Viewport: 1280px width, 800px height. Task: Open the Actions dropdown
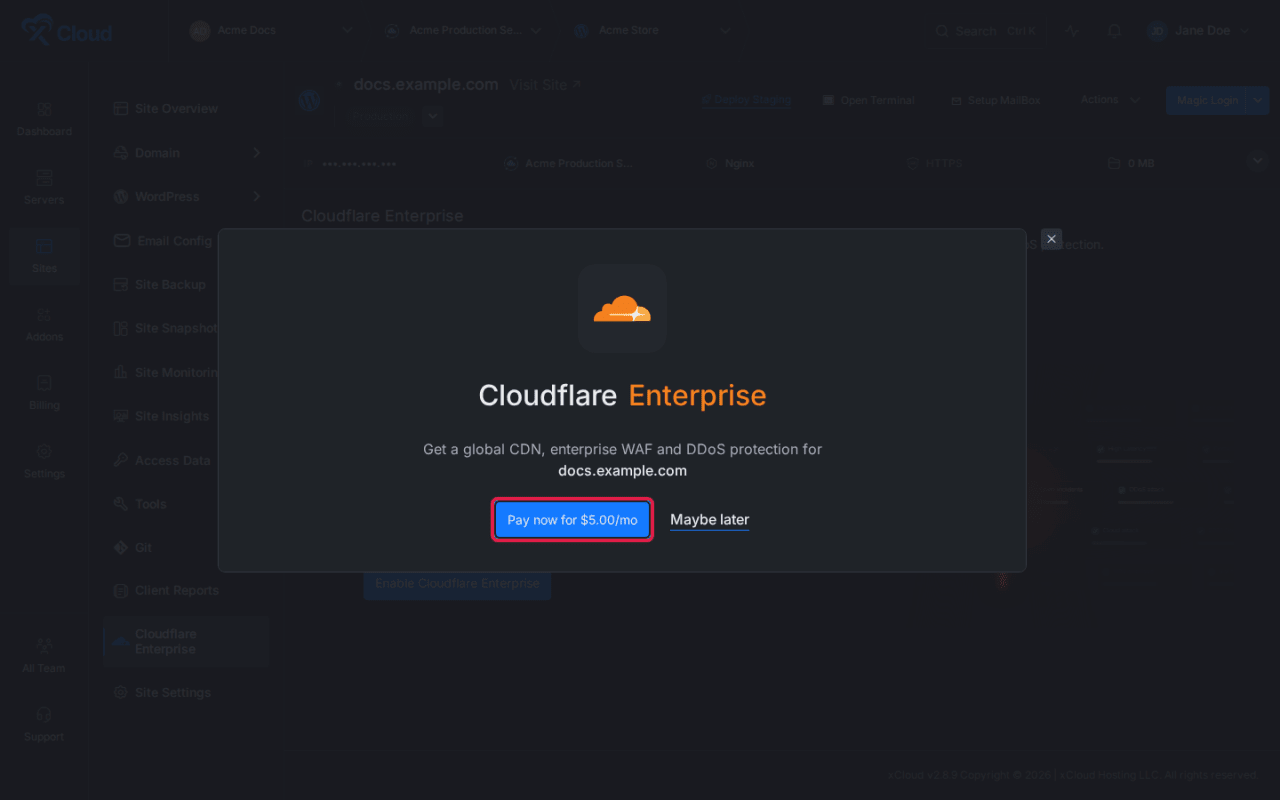tap(1111, 100)
